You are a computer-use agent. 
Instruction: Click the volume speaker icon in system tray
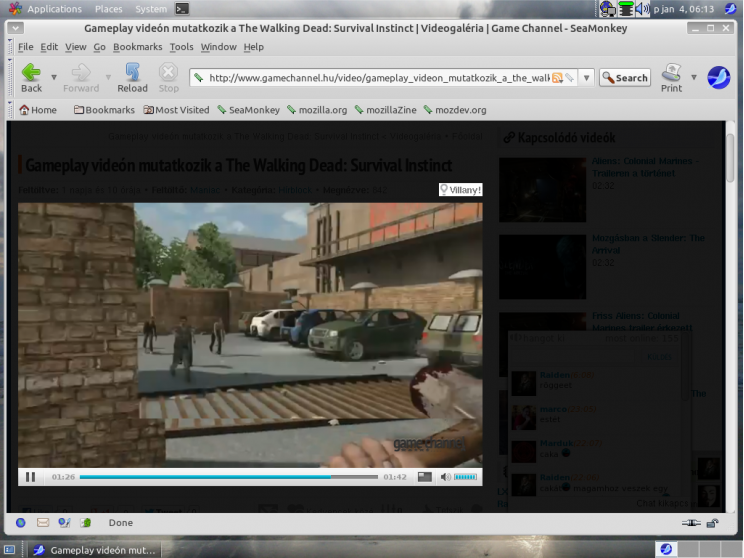pos(642,9)
